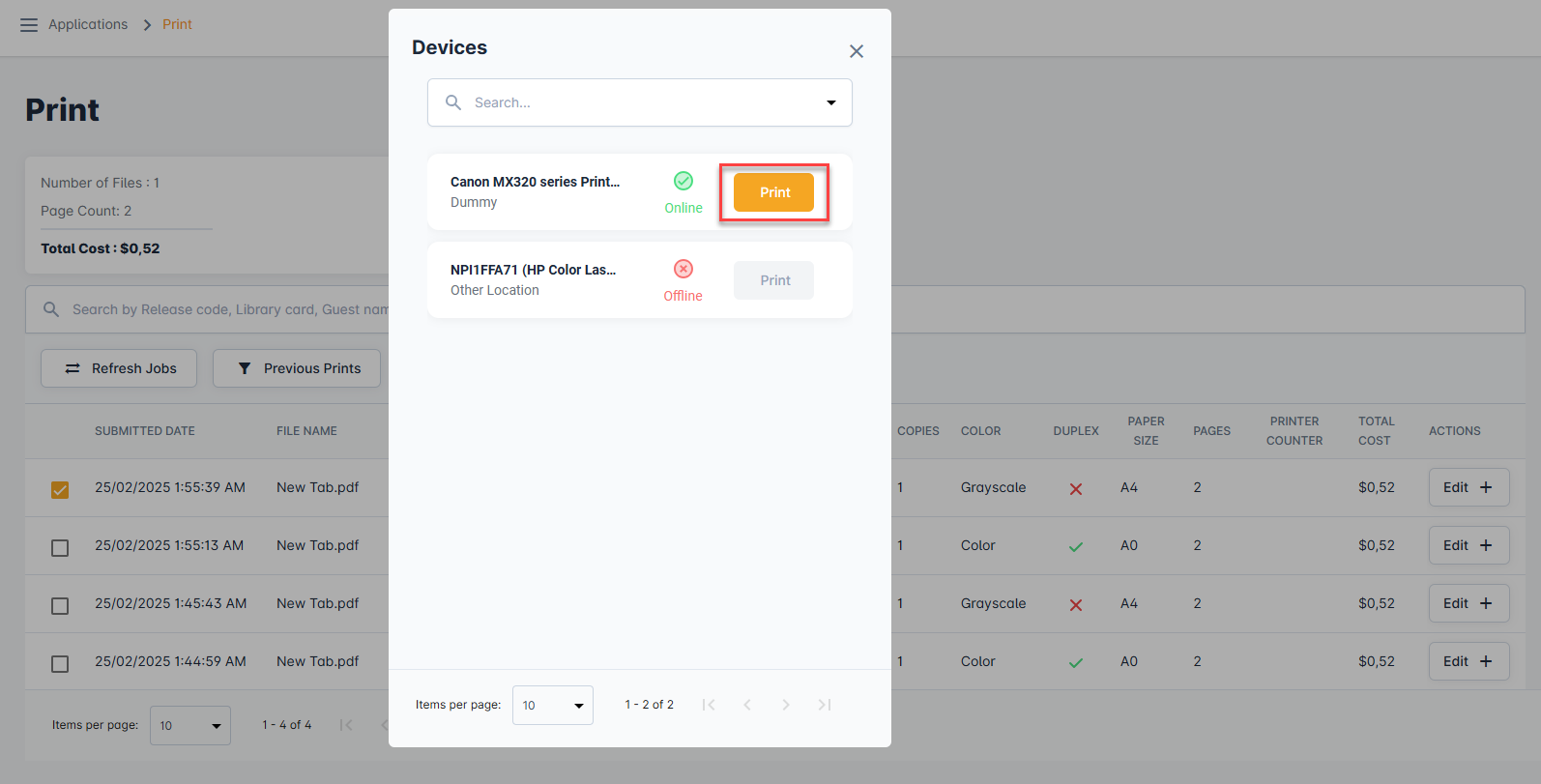Screen dimensions: 1541x784
Task: Click the Refresh Jobs button
Action: coord(119,368)
